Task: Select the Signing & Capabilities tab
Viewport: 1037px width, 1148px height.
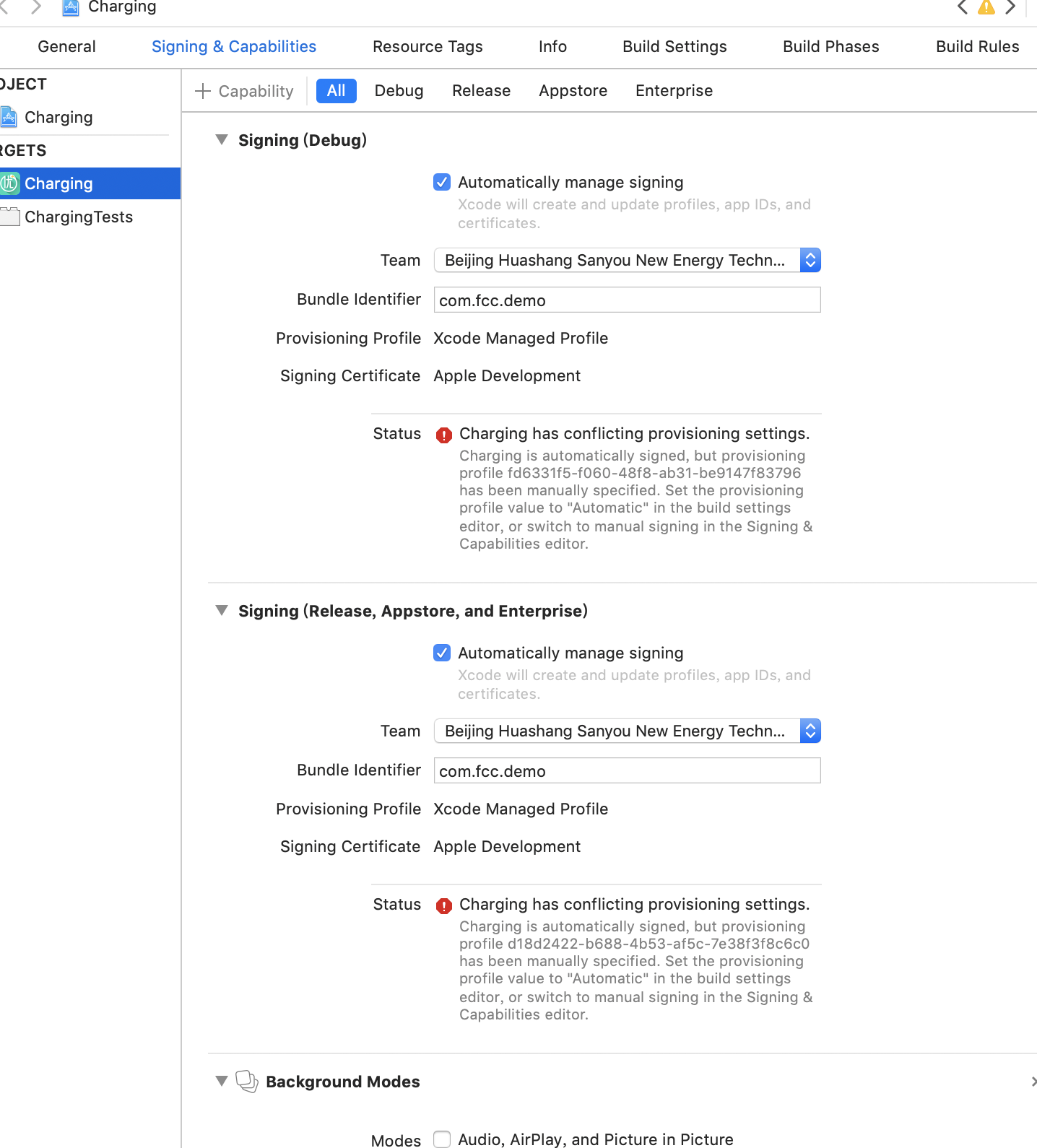Action: [x=234, y=47]
